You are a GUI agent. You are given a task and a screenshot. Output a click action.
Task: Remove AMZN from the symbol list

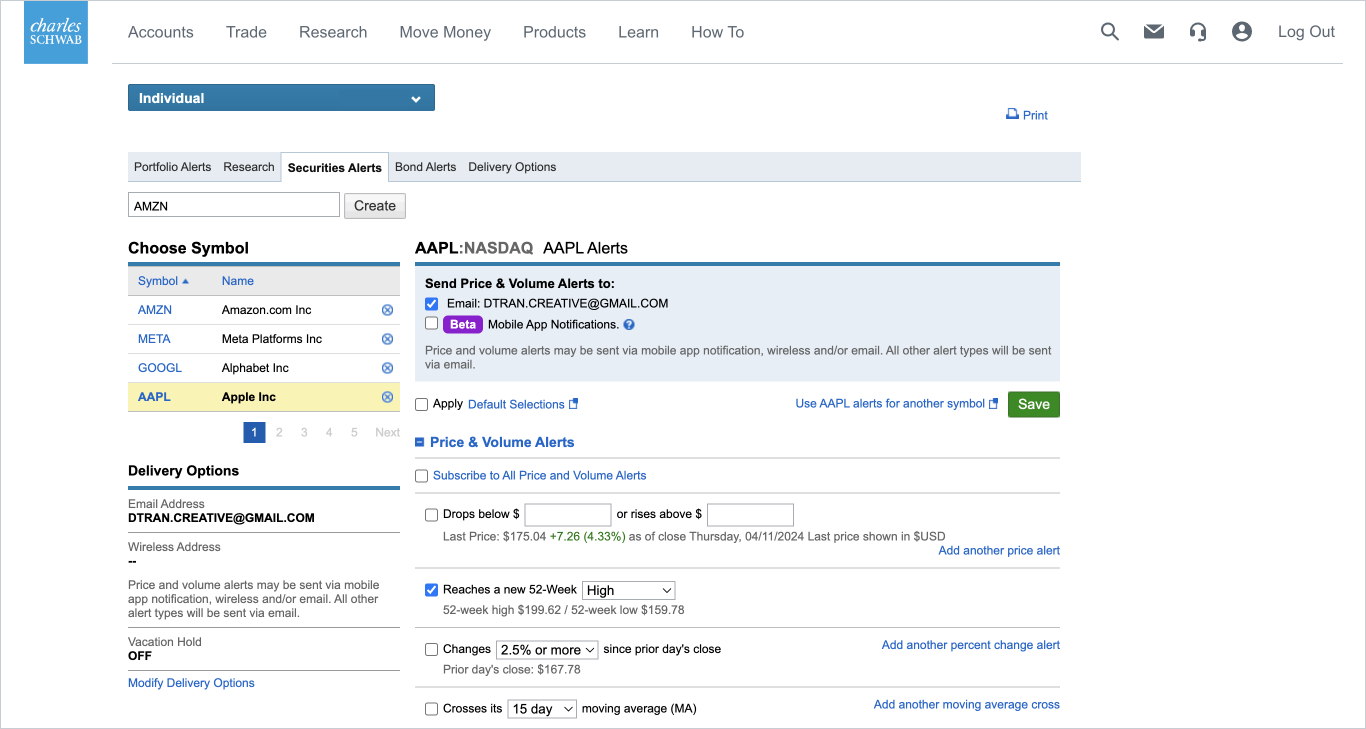coord(388,310)
